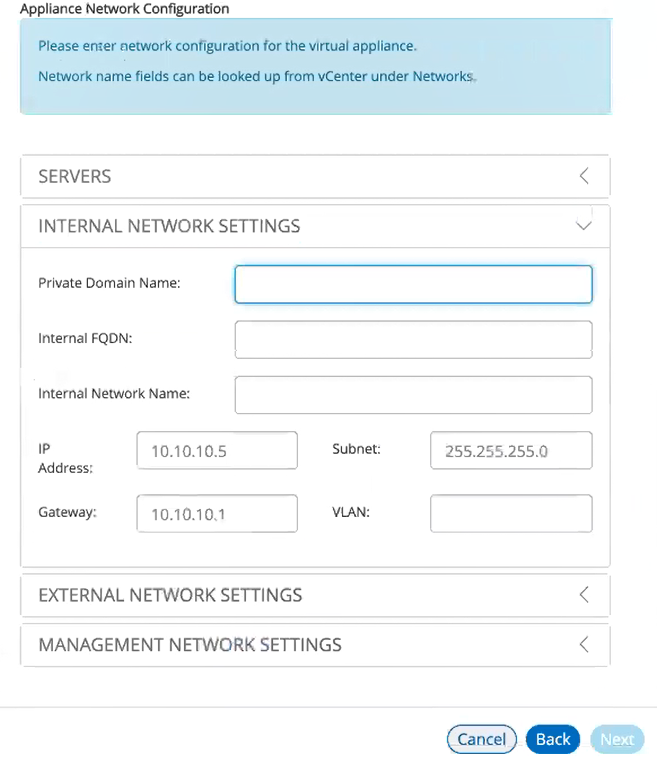Viewport: 657px width, 757px height.
Task: Click the Subnet mask field
Action: (x=511, y=450)
